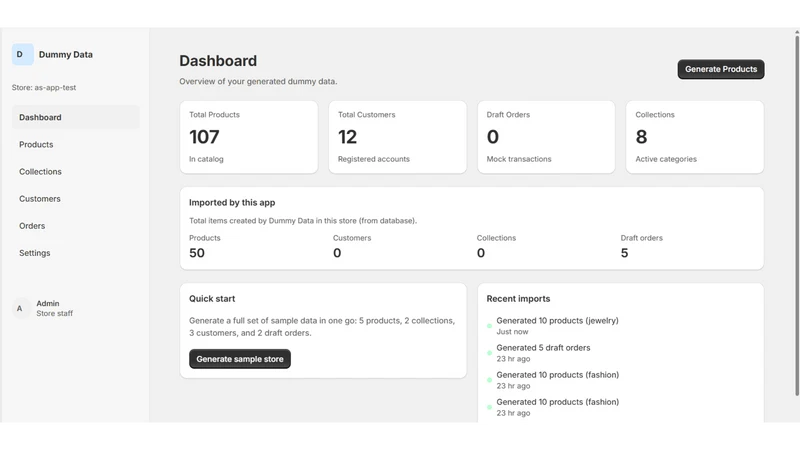800x450 pixels.
Task: Select the Collections stats card
Action: [x=695, y=137]
